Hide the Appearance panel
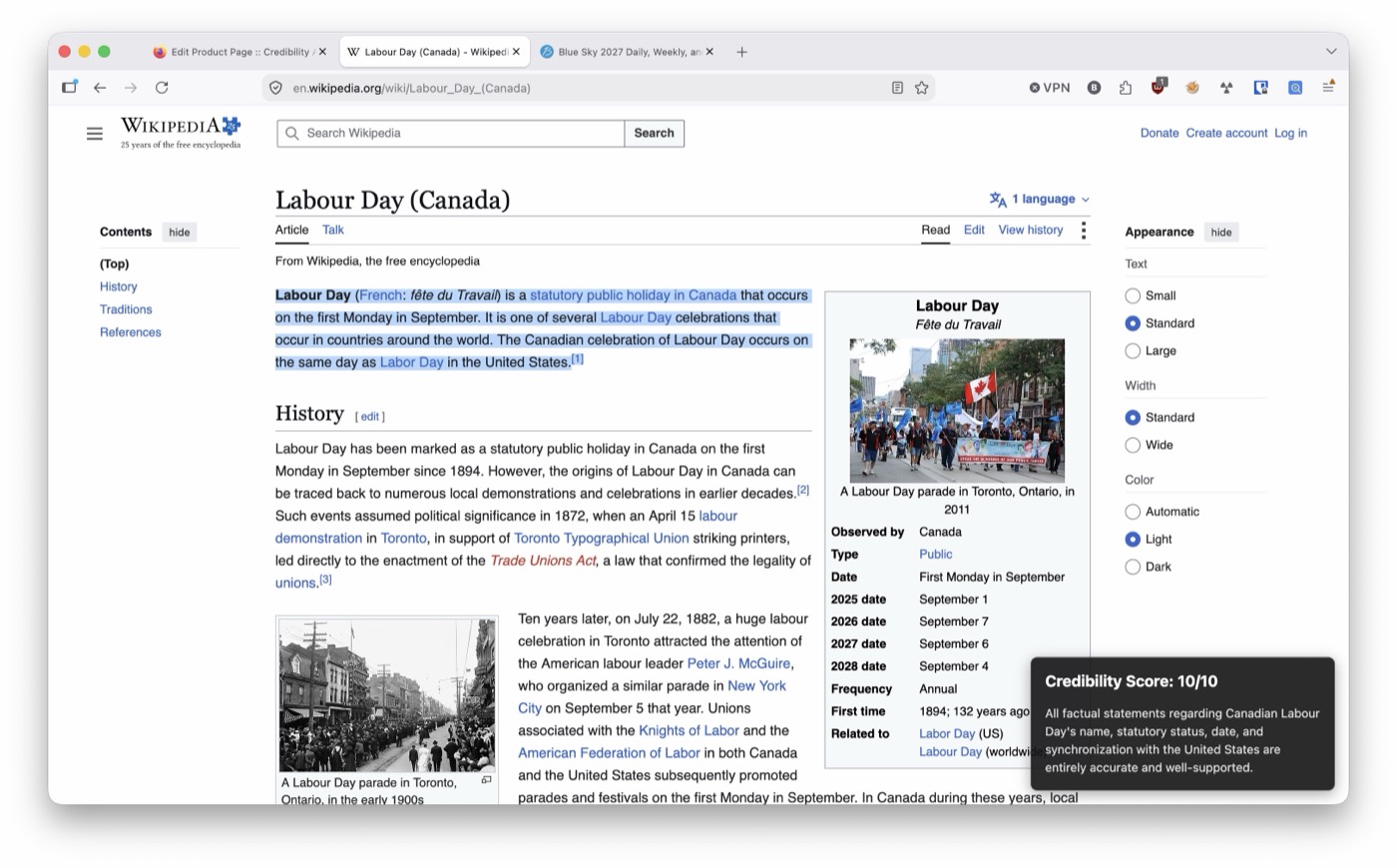Screen dimensions: 1397x868 (x=1221, y=232)
